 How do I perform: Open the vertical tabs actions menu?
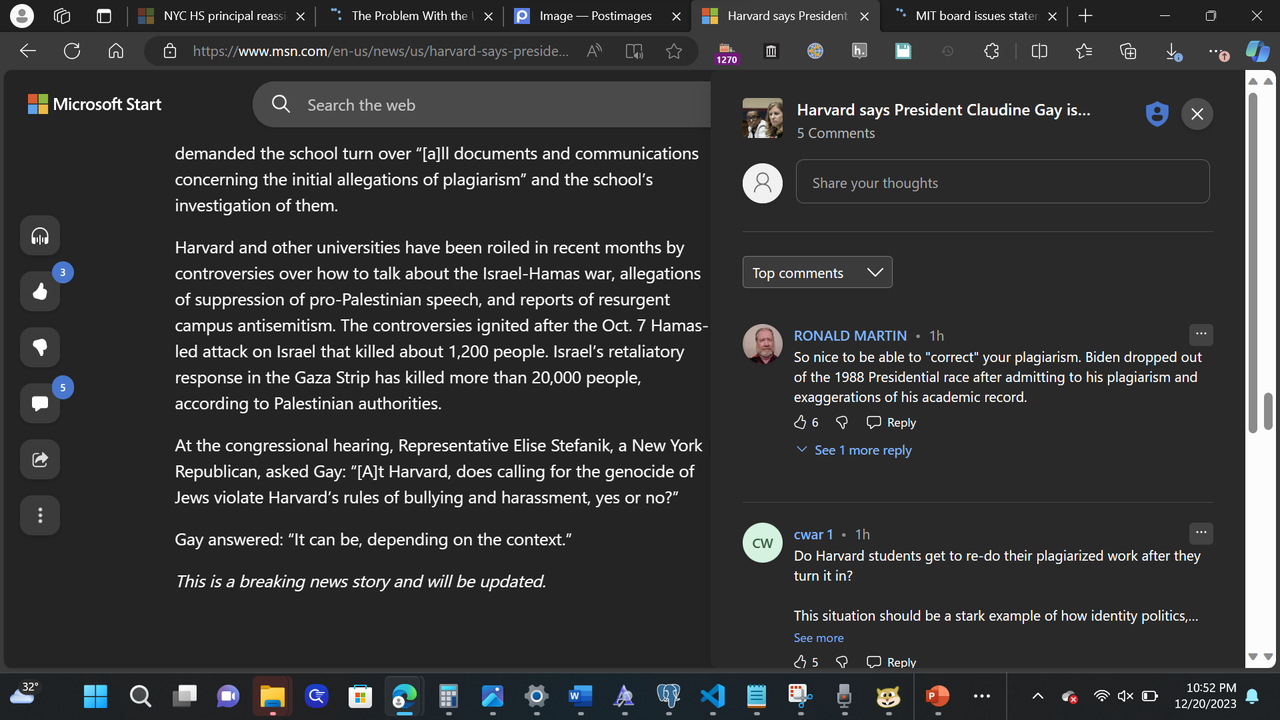coord(104,16)
